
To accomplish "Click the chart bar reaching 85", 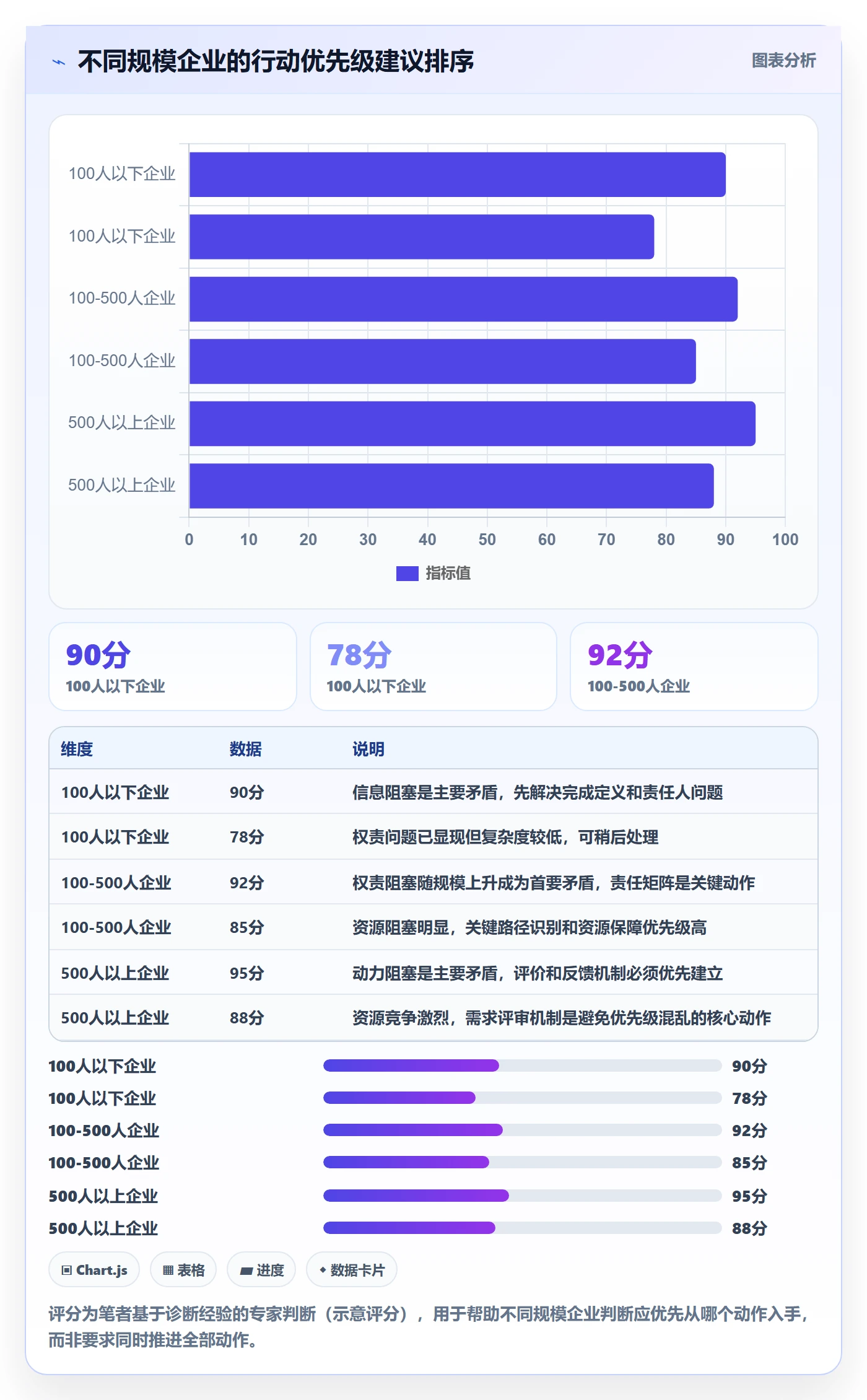I will [x=443, y=361].
